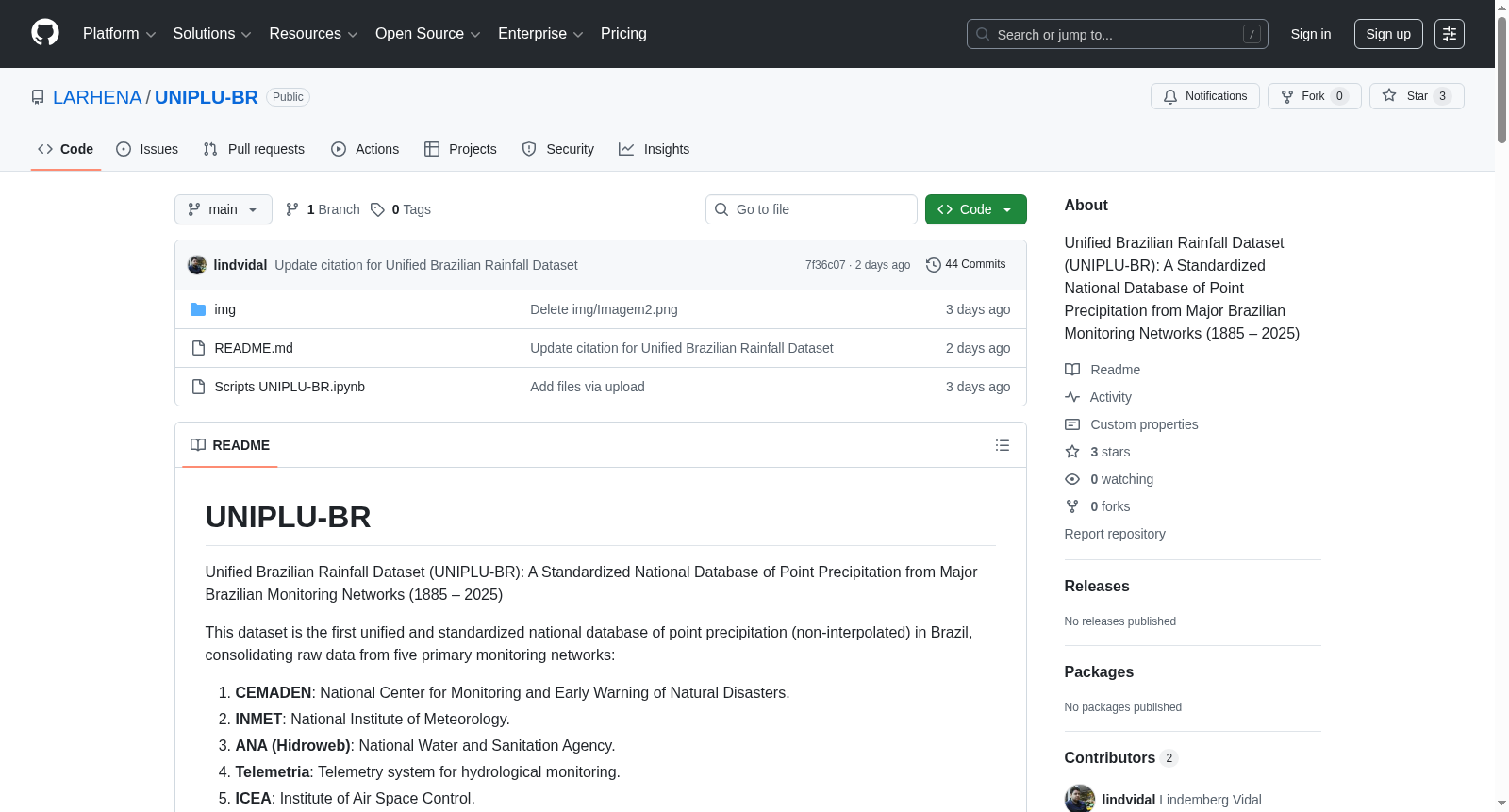Star the UNIPLU-BR repository
The height and width of the screenshot is (812, 1509).
point(1417,96)
